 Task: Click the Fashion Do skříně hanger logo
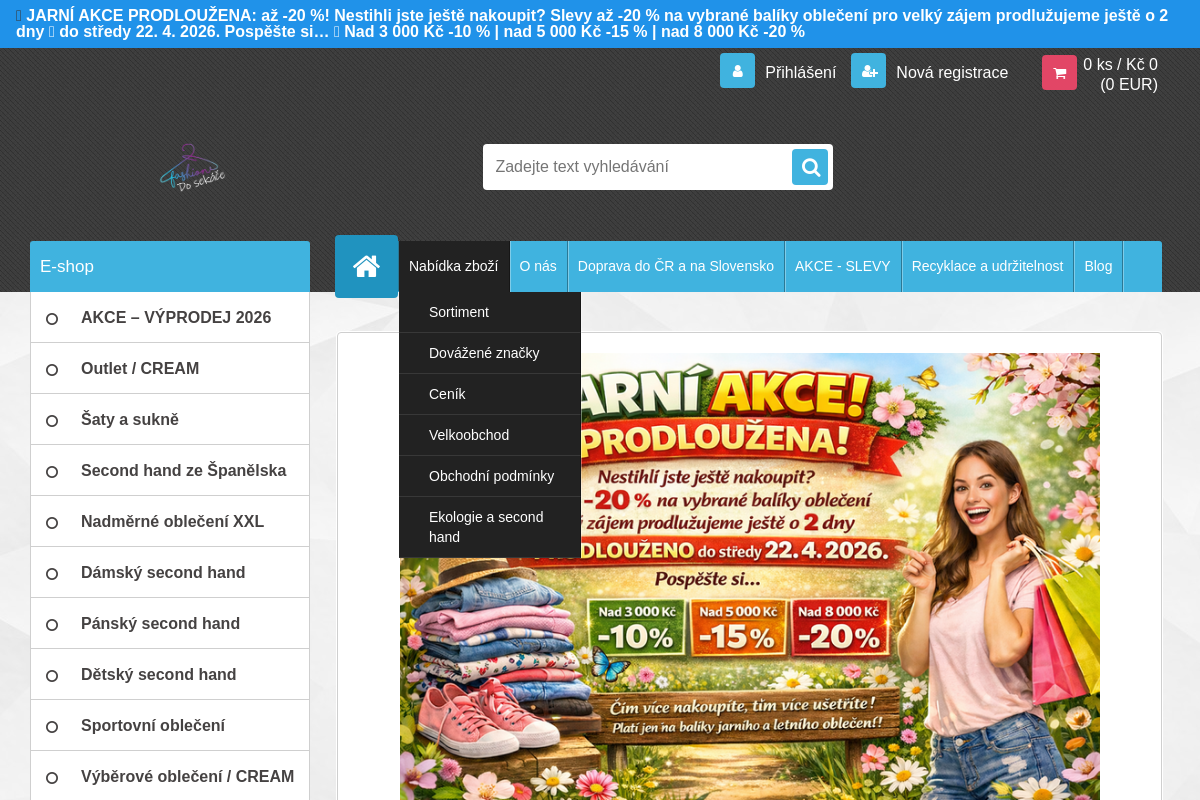coord(192,168)
